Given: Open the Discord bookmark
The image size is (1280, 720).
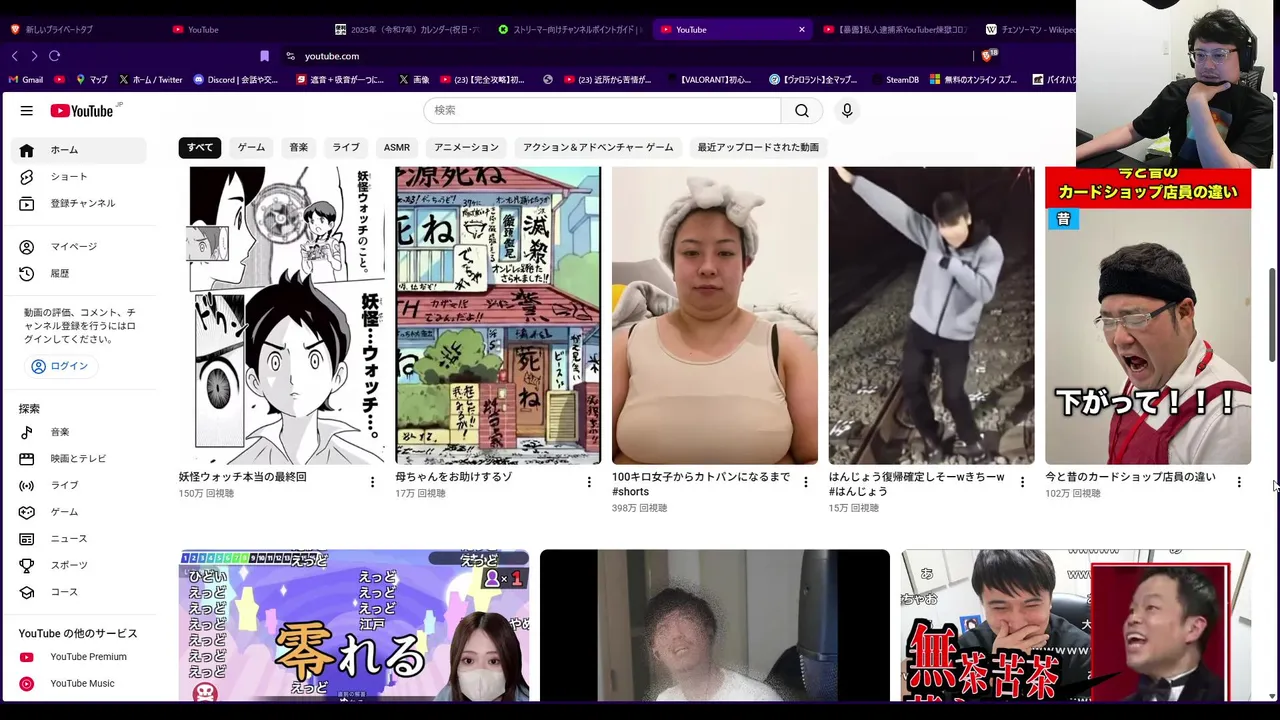Looking at the screenshot, I should [x=236, y=79].
